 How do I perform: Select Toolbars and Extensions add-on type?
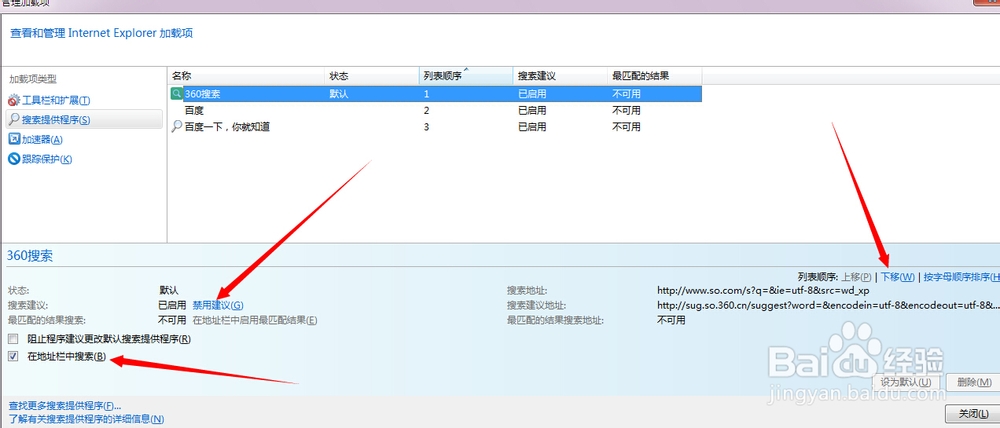pyautogui.click(x=49, y=101)
